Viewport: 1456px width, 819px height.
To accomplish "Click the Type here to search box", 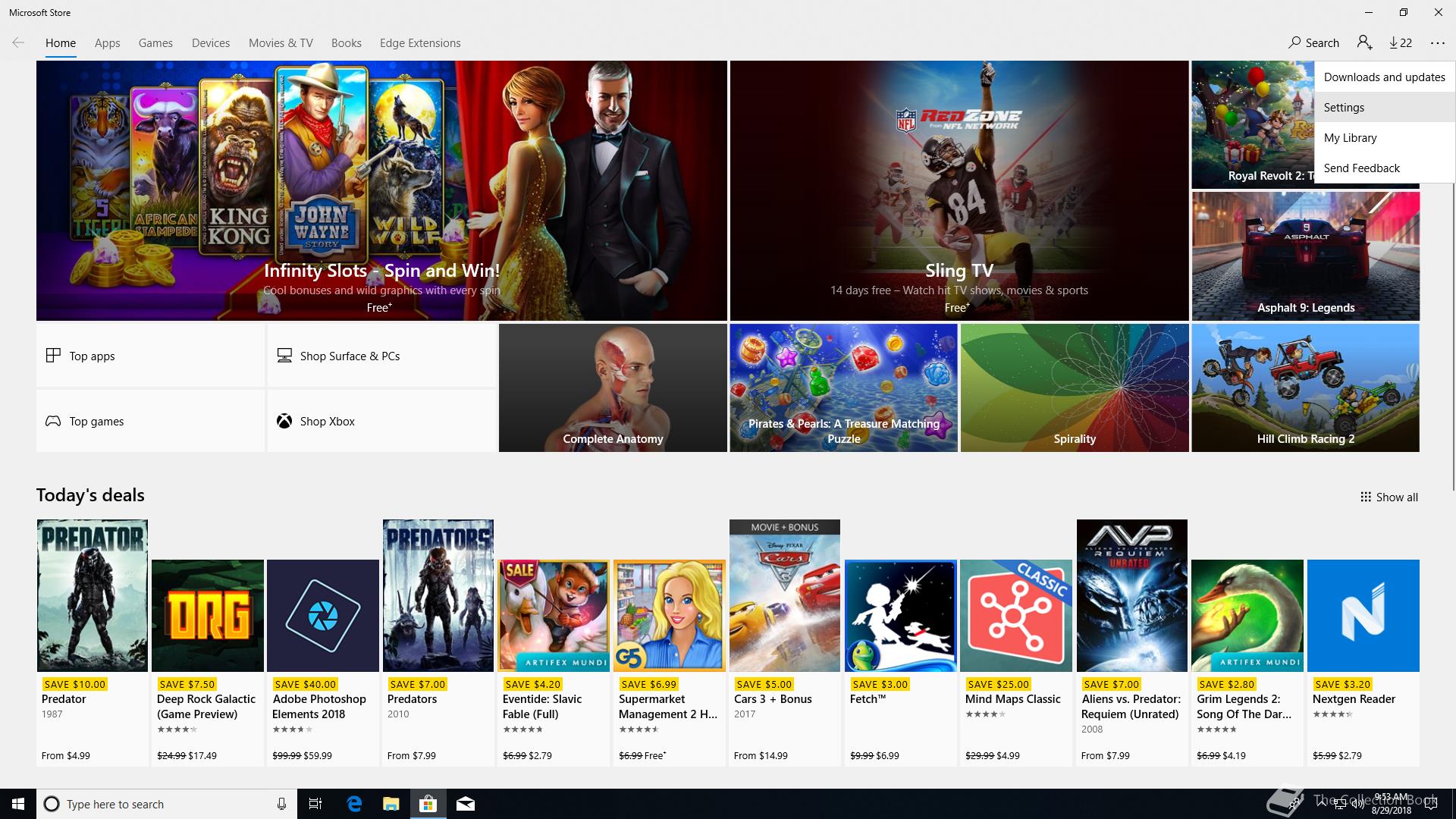I will (x=167, y=804).
